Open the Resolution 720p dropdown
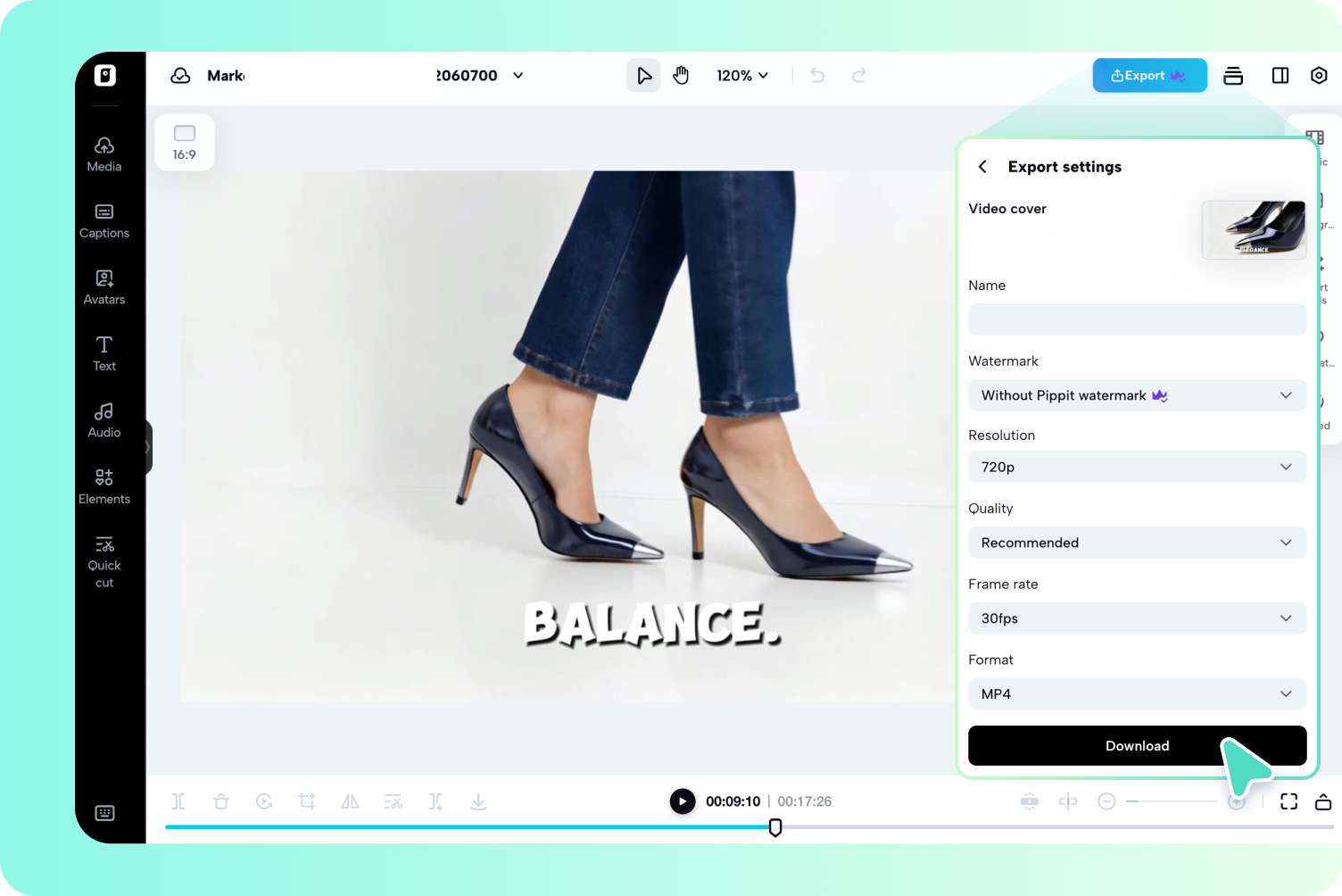This screenshot has height=896, width=1342. (x=1138, y=467)
